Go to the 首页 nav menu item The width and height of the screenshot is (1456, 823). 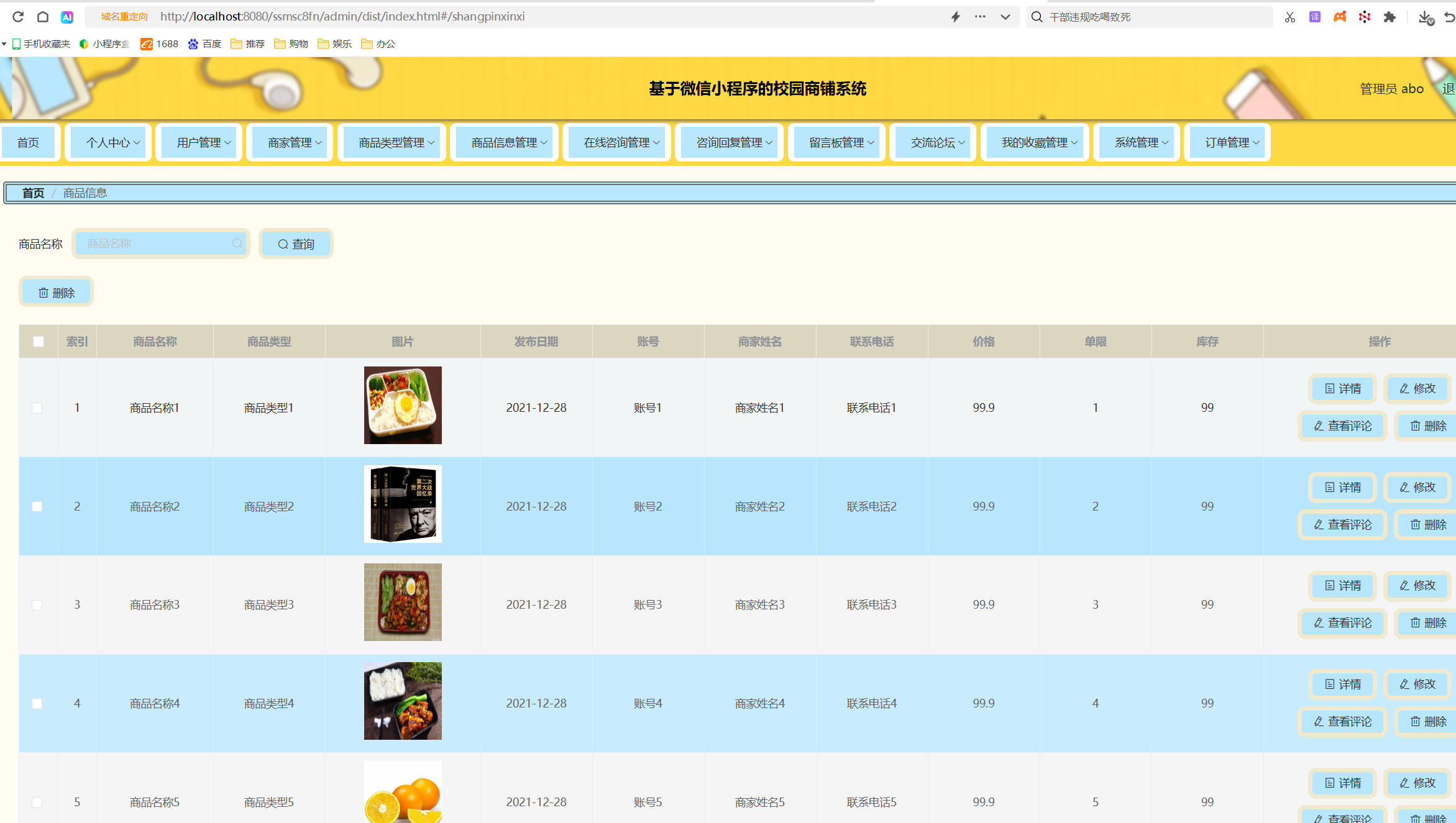[28, 143]
